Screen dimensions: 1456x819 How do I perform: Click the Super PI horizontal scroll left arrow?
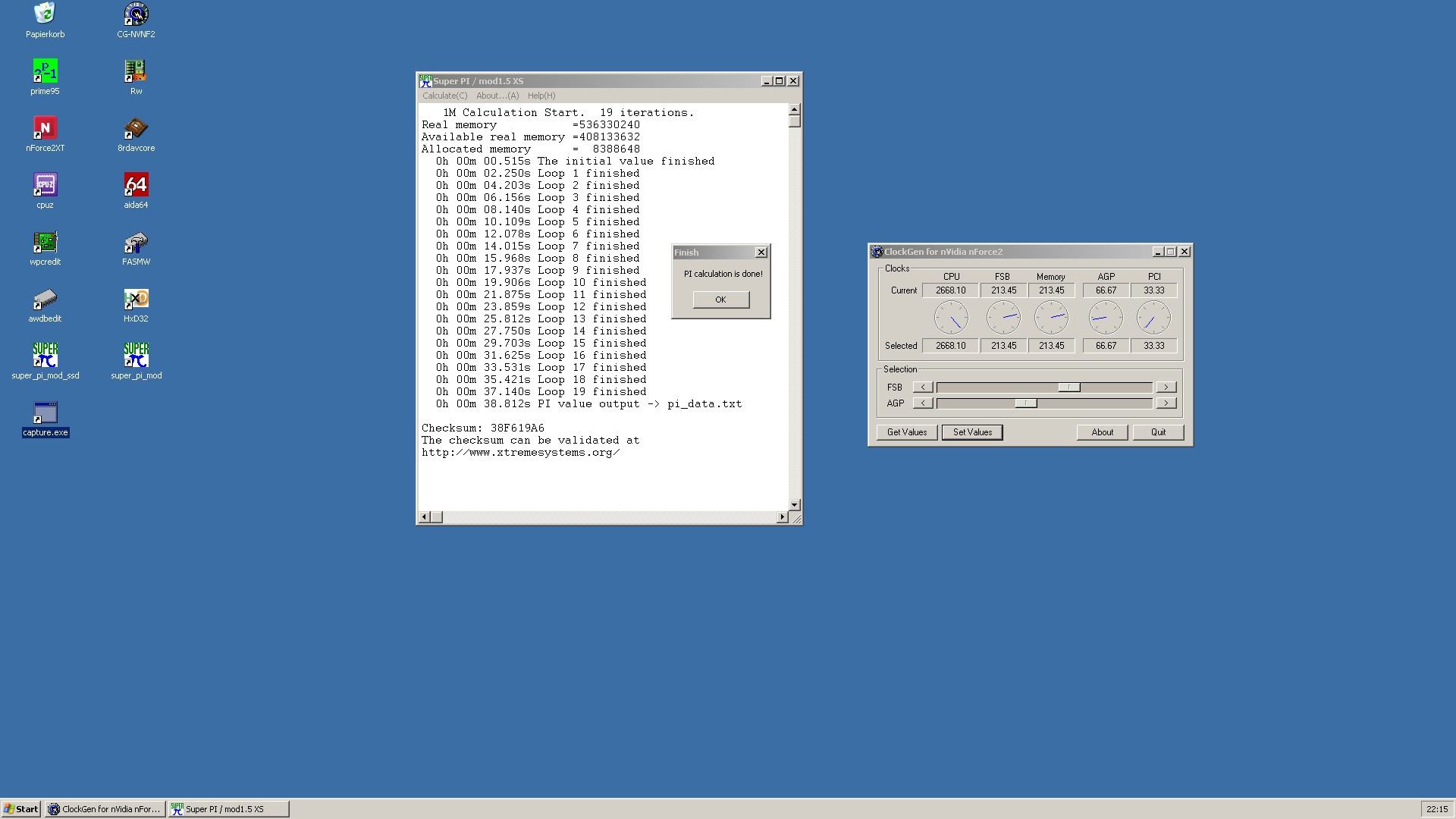(425, 517)
